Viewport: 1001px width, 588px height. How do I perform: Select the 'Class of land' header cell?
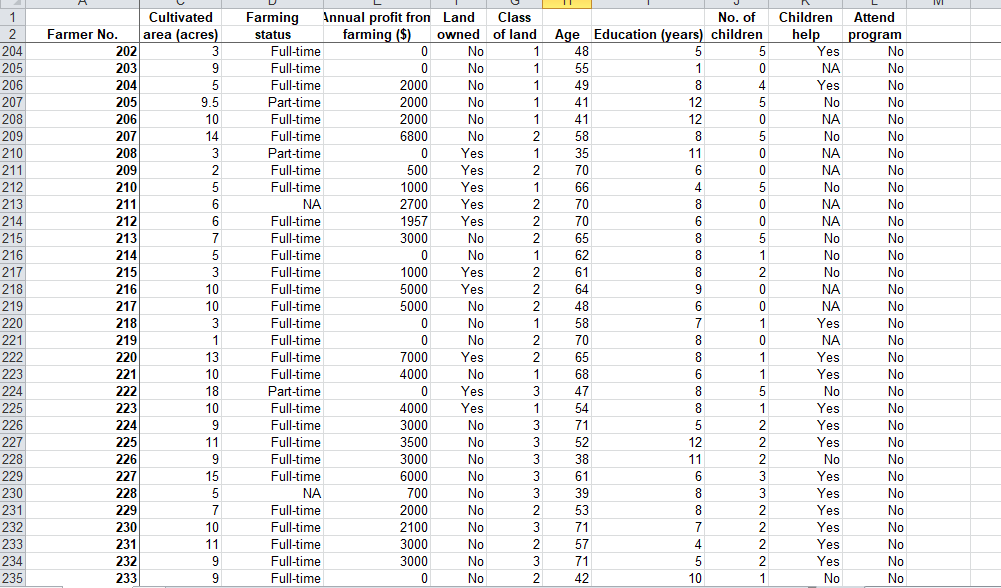pyautogui.click(x=515, y=26)
